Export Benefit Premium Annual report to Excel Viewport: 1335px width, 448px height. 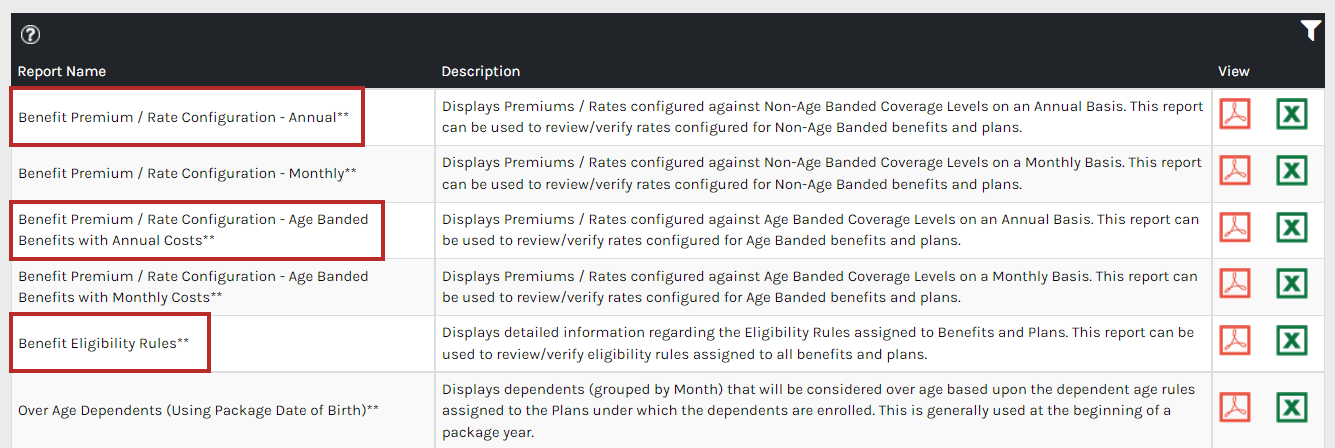click(x=1292, y=114)
